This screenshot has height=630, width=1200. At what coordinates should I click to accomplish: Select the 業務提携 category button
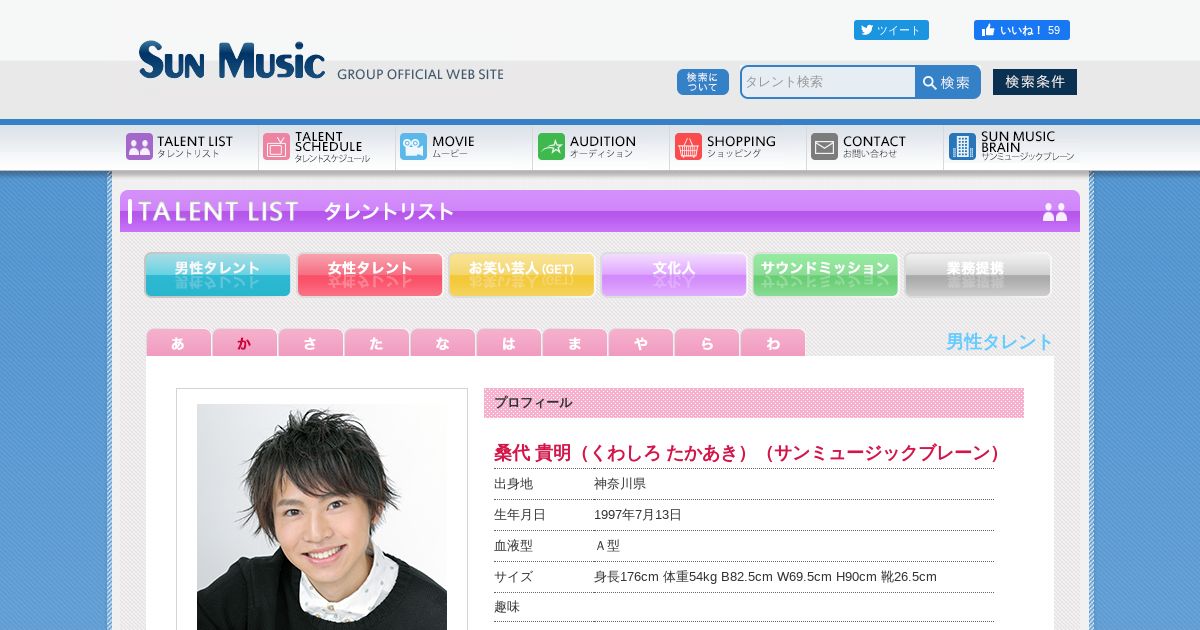click(978, 275)
